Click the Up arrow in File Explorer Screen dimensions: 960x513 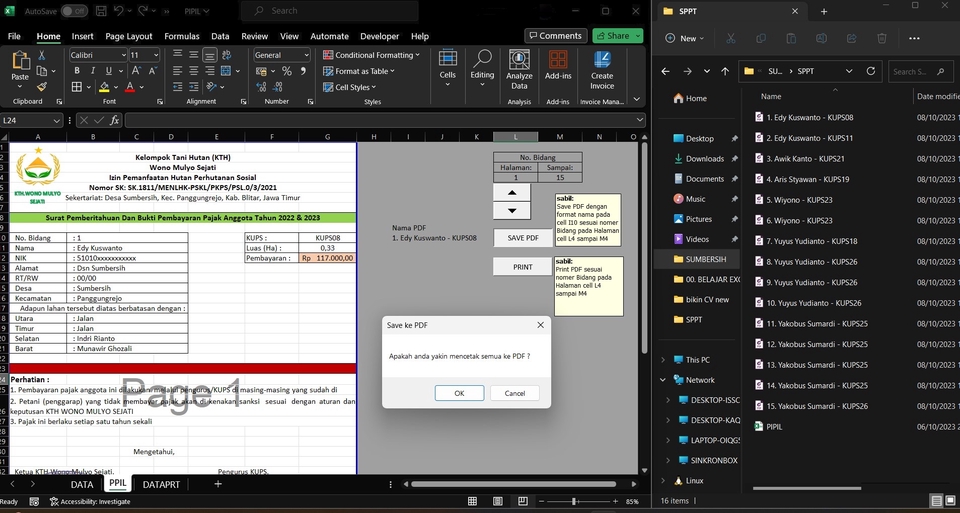(725, 72)
